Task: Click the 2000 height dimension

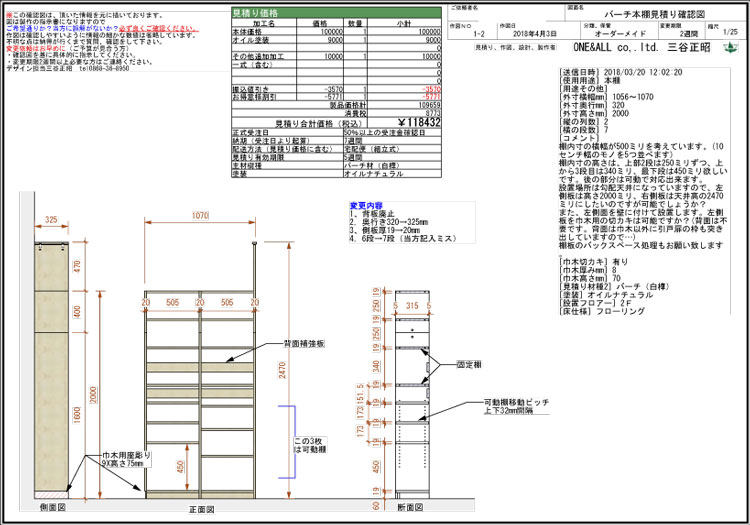Action: pyautogui.click(x=93, y=394)
